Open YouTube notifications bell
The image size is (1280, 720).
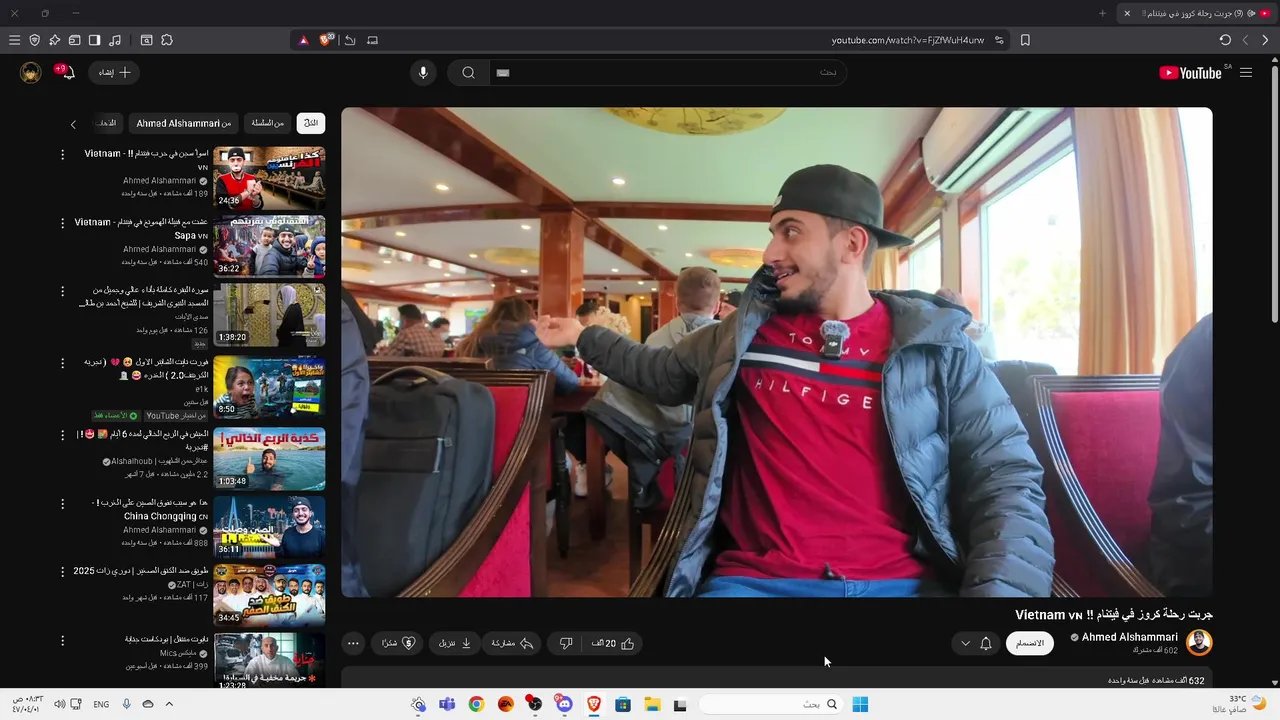67,72
